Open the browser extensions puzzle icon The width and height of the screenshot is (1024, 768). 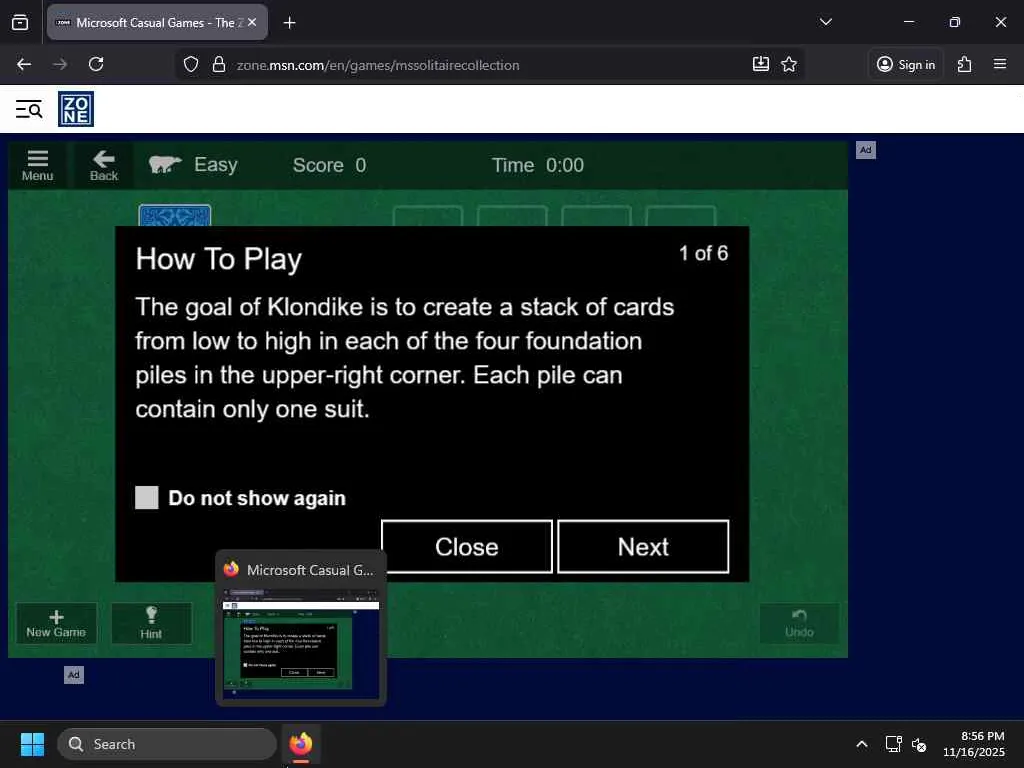coord(965,64)
